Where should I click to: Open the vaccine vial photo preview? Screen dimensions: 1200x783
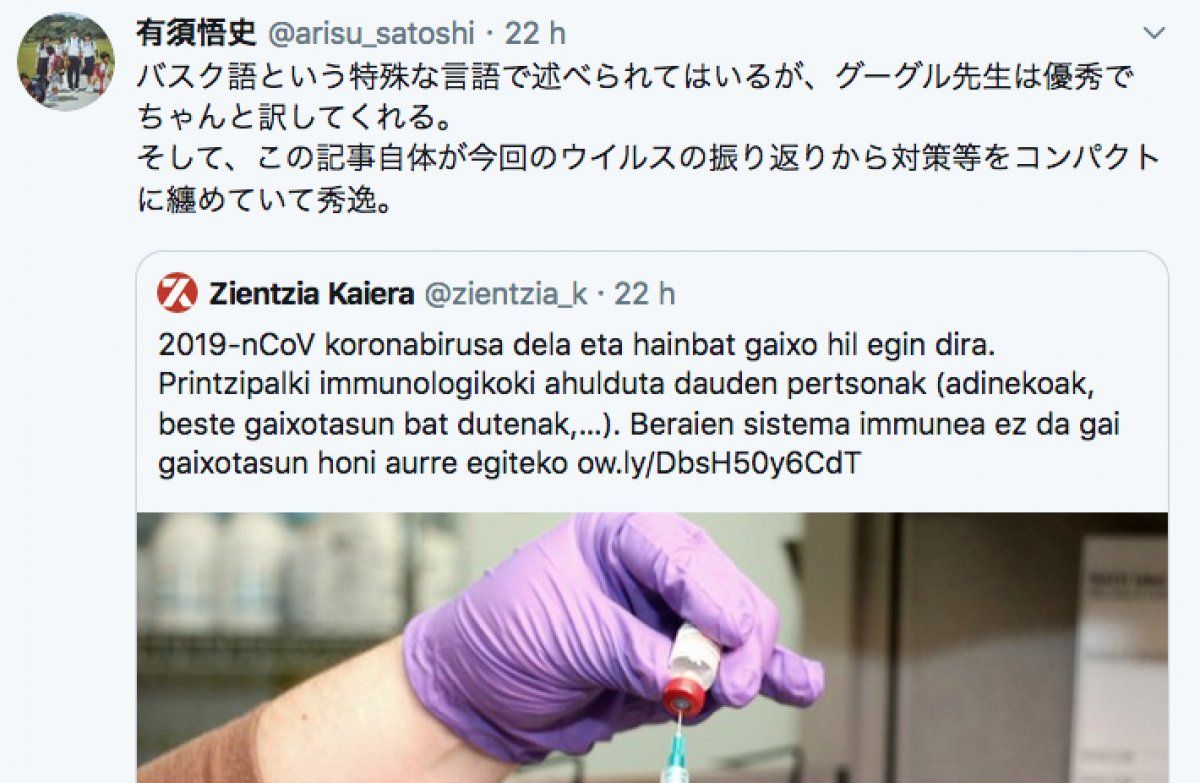coord(652,648)
